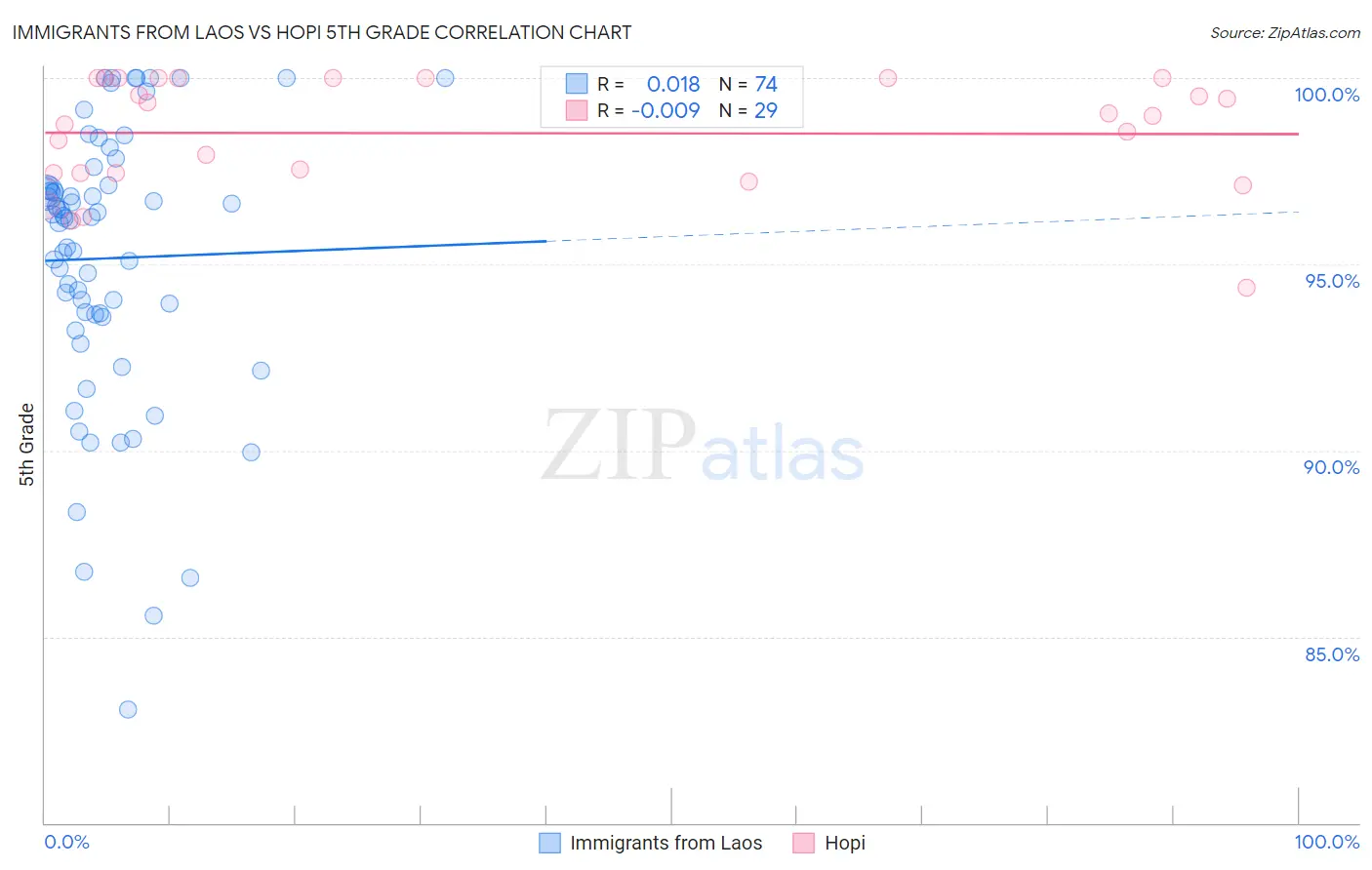
Task: Click the solid blue regression line
Action: (x=295, y=250)
